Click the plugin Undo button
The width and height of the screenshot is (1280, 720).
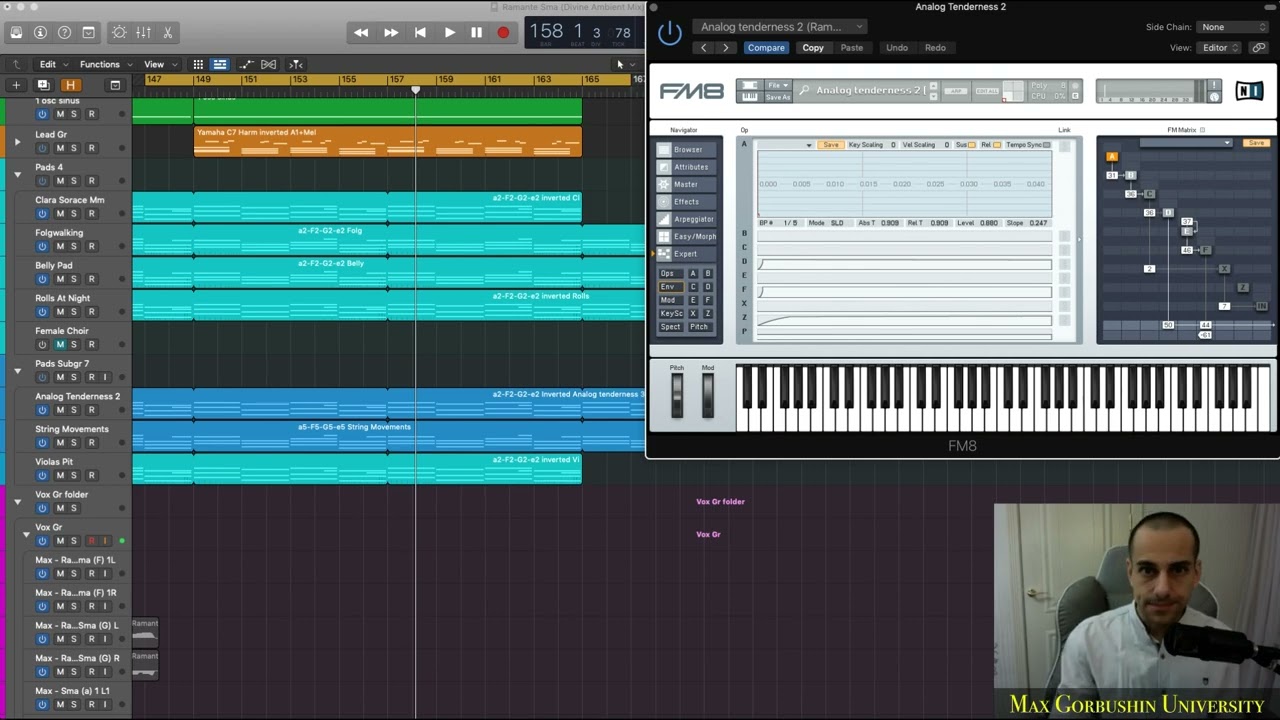tap(897, 47)
